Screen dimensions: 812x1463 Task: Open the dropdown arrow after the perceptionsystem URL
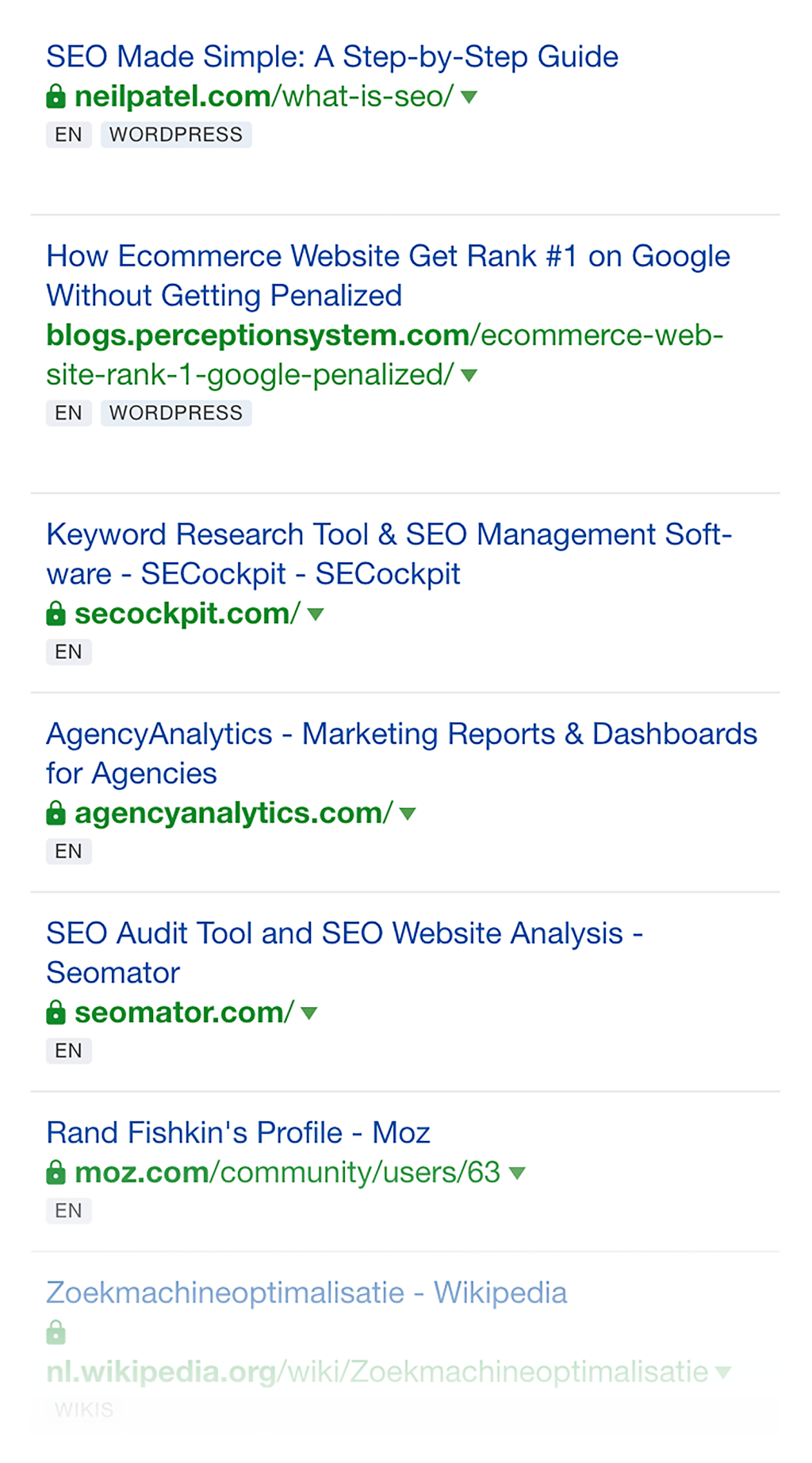(469, 376)
